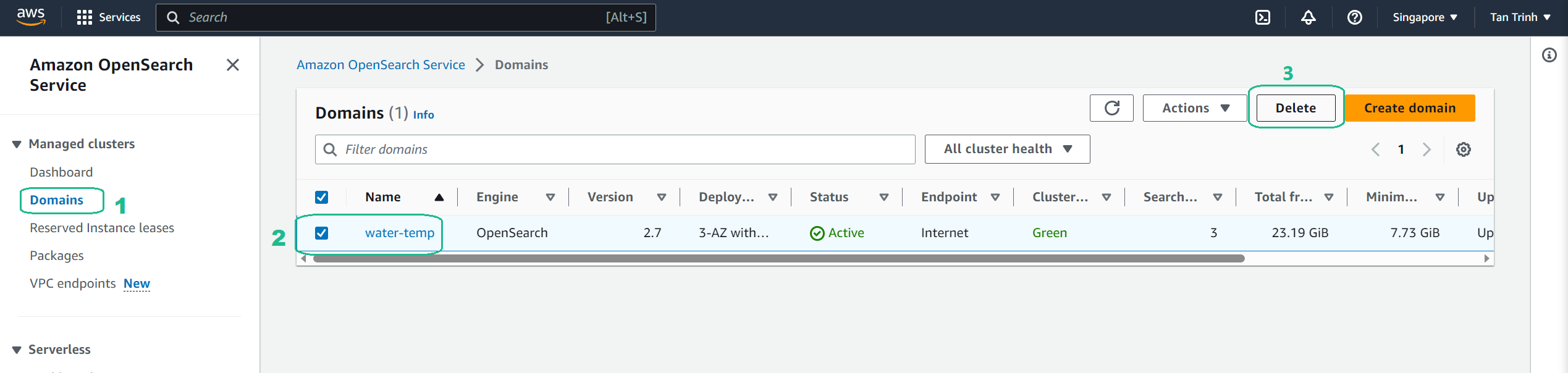This screenshot has height=373, width=1568.
Task: Open the Services grid menu
Action: point(109,17)
